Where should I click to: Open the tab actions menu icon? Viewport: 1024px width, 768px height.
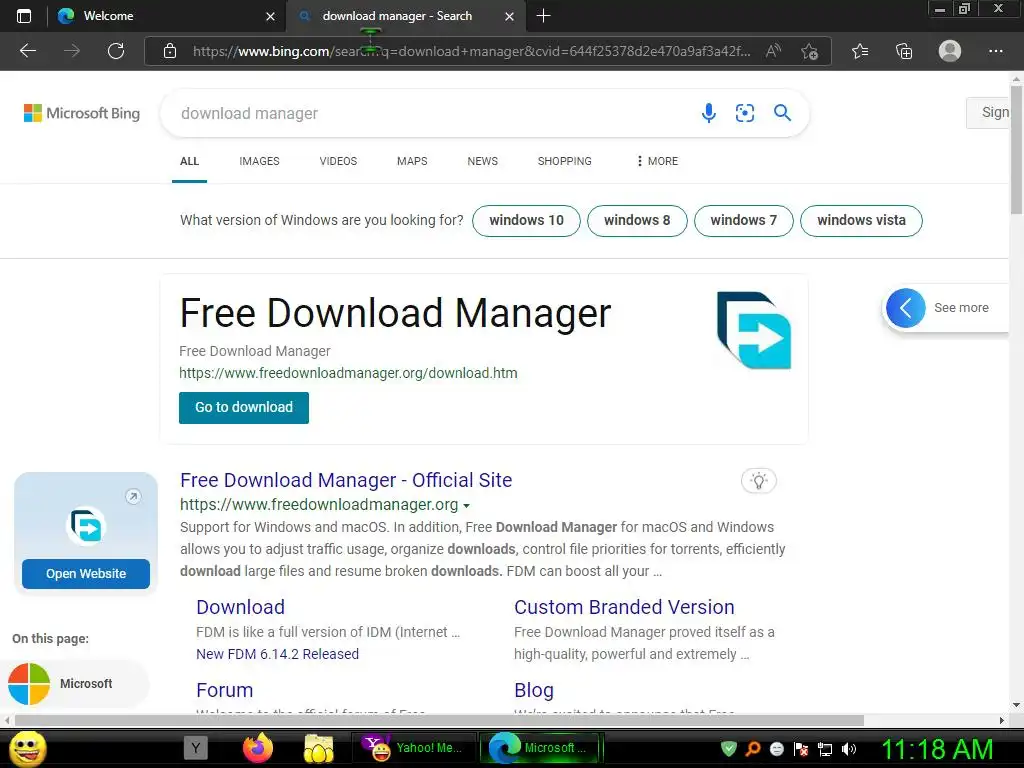(x=24, y=16)
